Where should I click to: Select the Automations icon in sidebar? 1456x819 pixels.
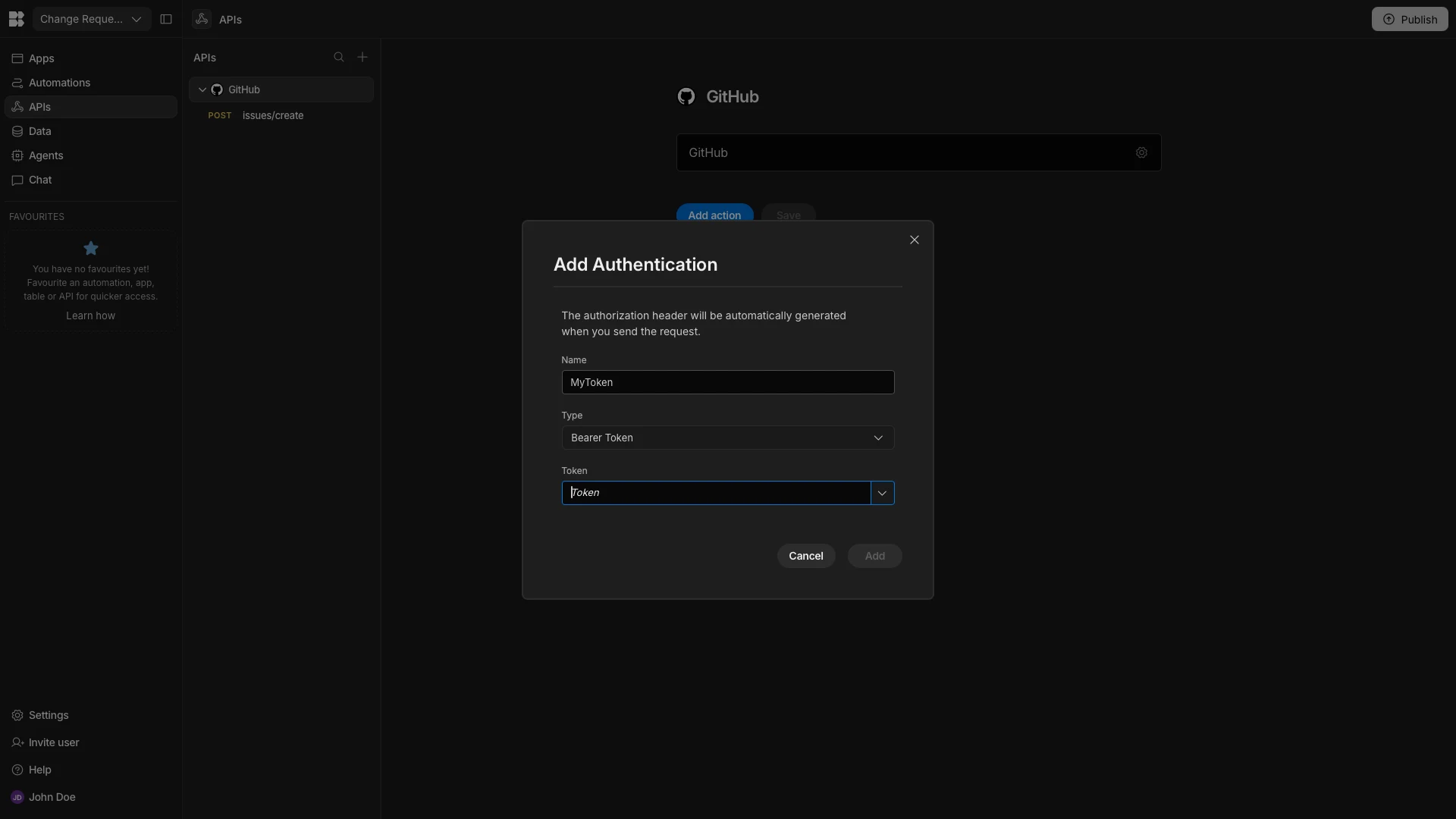pos(17,83)
